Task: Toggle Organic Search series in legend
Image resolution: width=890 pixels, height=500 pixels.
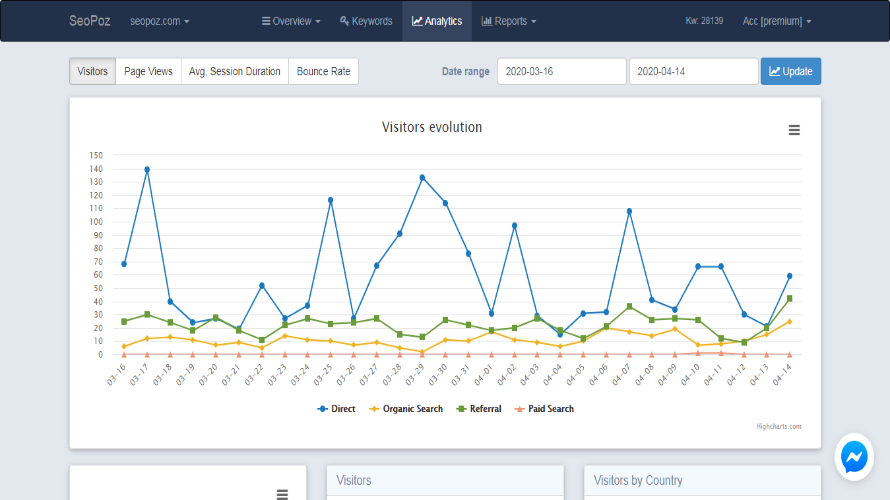Action: 411,408
